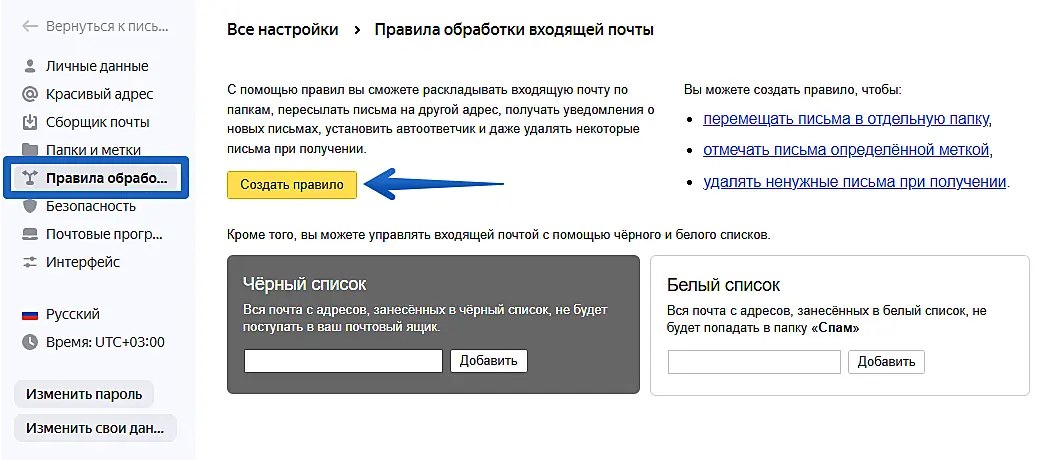Follow link удалять ненужные письма при получении
The image size is (1044, 460).
click(x=854, y=181)
